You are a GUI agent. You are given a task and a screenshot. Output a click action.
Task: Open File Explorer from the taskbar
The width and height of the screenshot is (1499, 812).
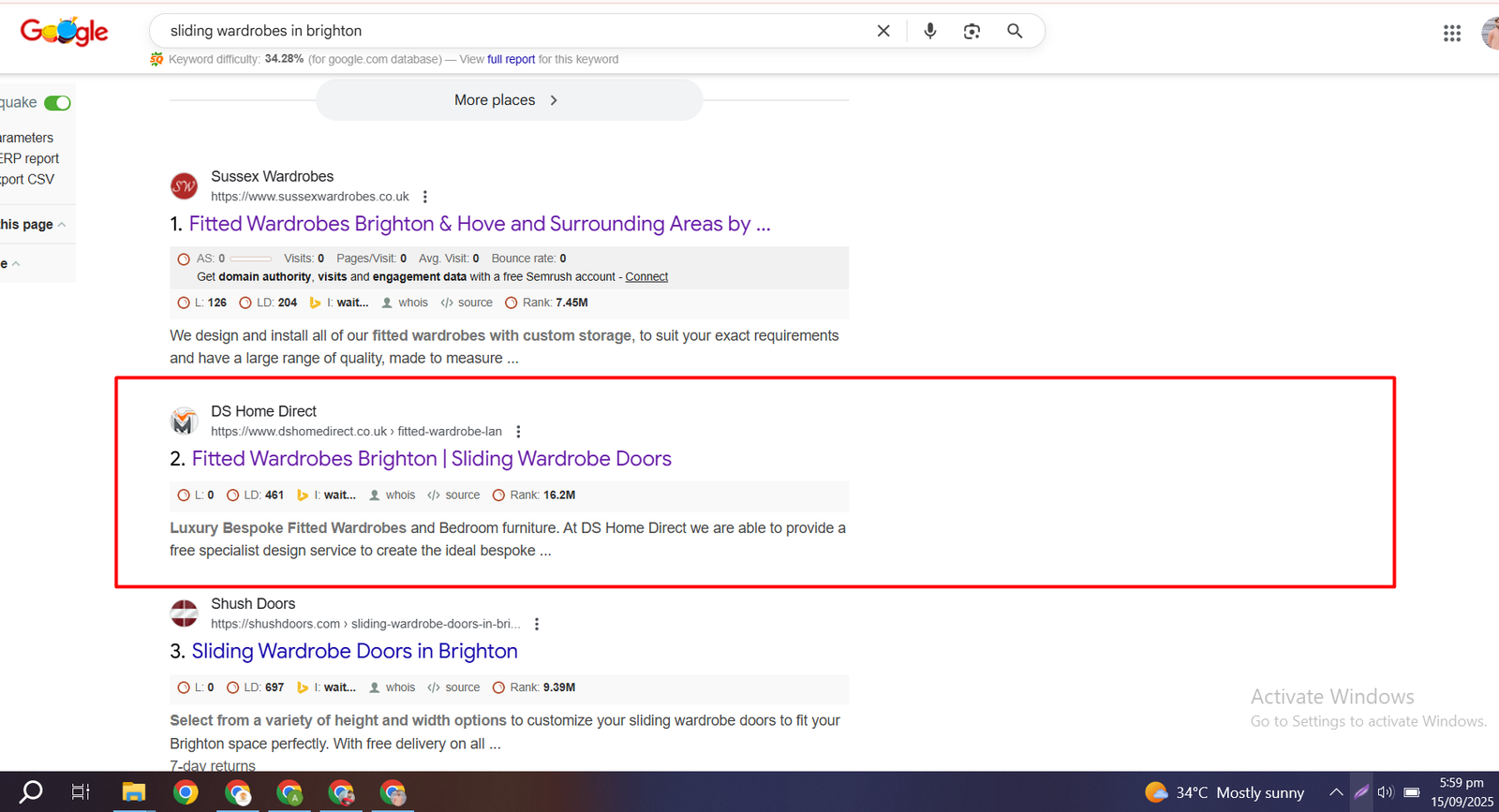coord(134,792)
